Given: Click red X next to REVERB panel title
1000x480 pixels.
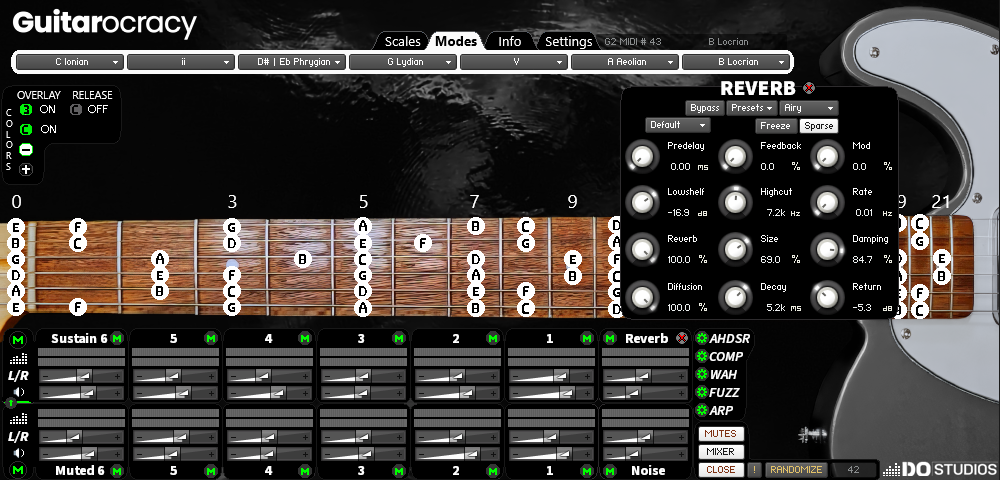Looking at the screenshot, I should pyautogui.click(x=809, y=89).
